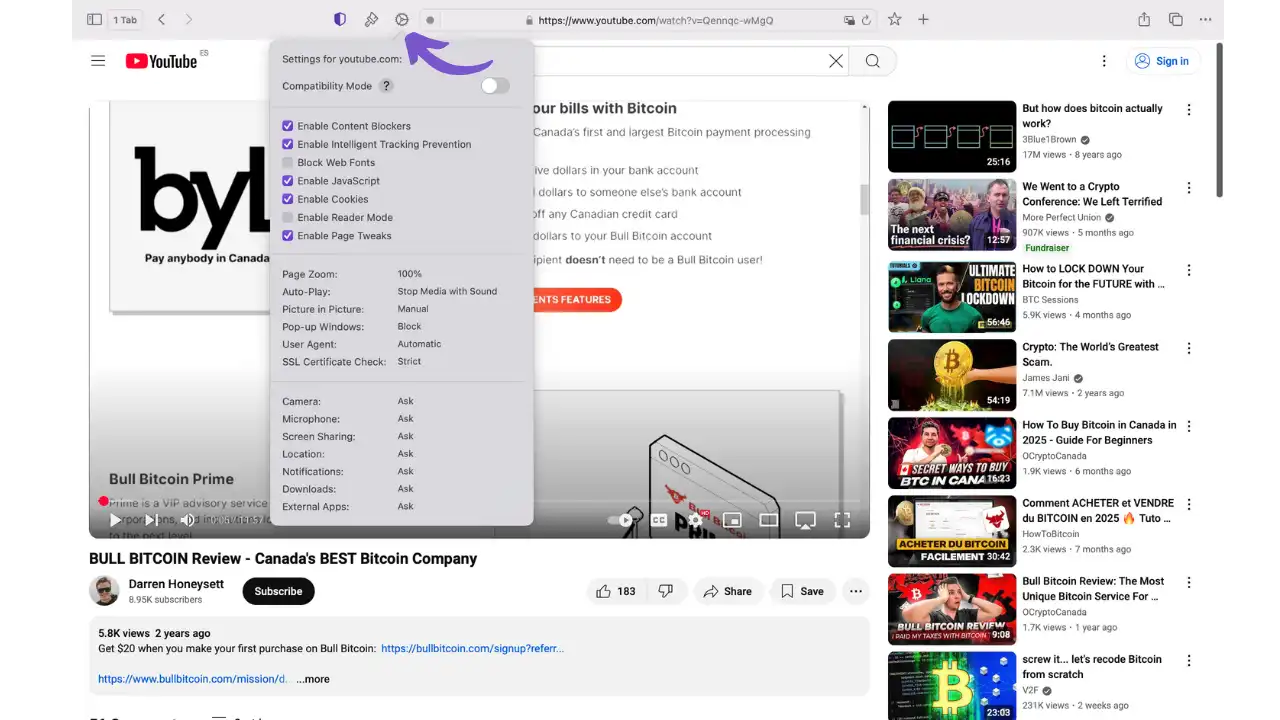Open the bullbitcoin.com signup referral link
The height and width of the screenshot is (720, 1280).
472,648
